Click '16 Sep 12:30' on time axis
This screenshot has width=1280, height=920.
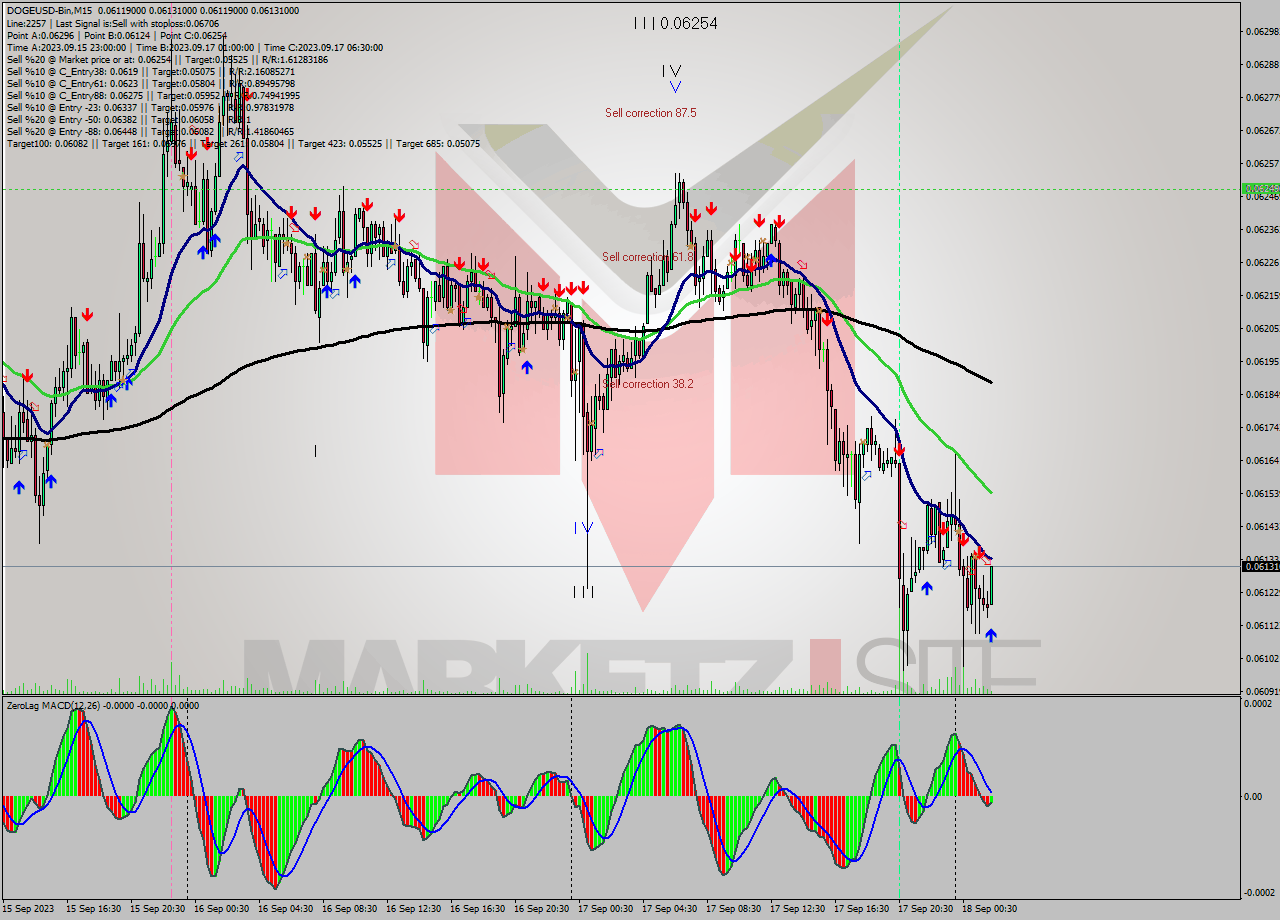(x=415, y=909)
